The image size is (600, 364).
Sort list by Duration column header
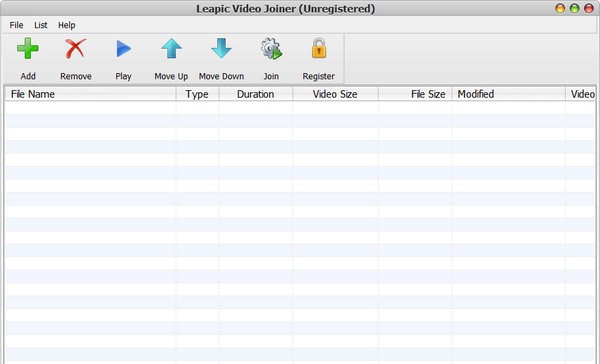[256, 94]
